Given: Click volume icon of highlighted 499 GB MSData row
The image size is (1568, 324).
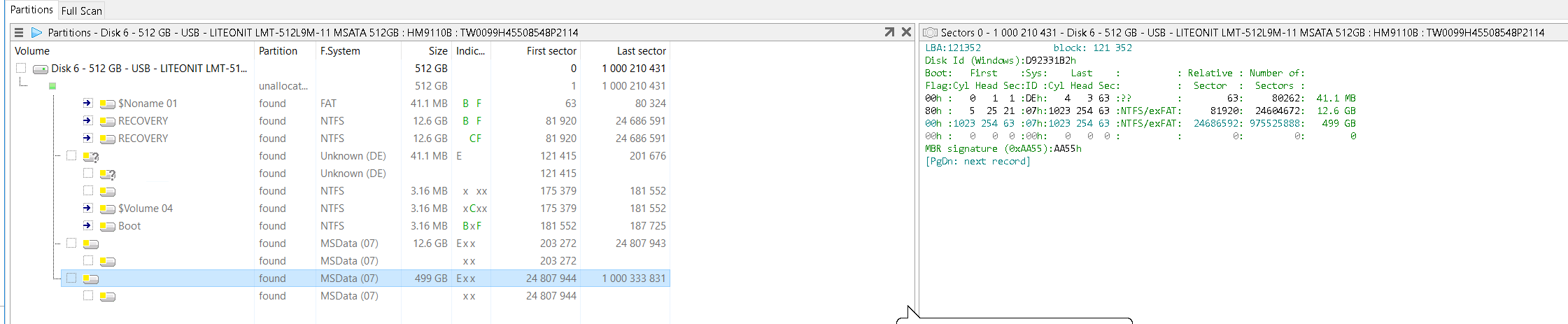Looking at the screenshot, I should coord(91,279).
